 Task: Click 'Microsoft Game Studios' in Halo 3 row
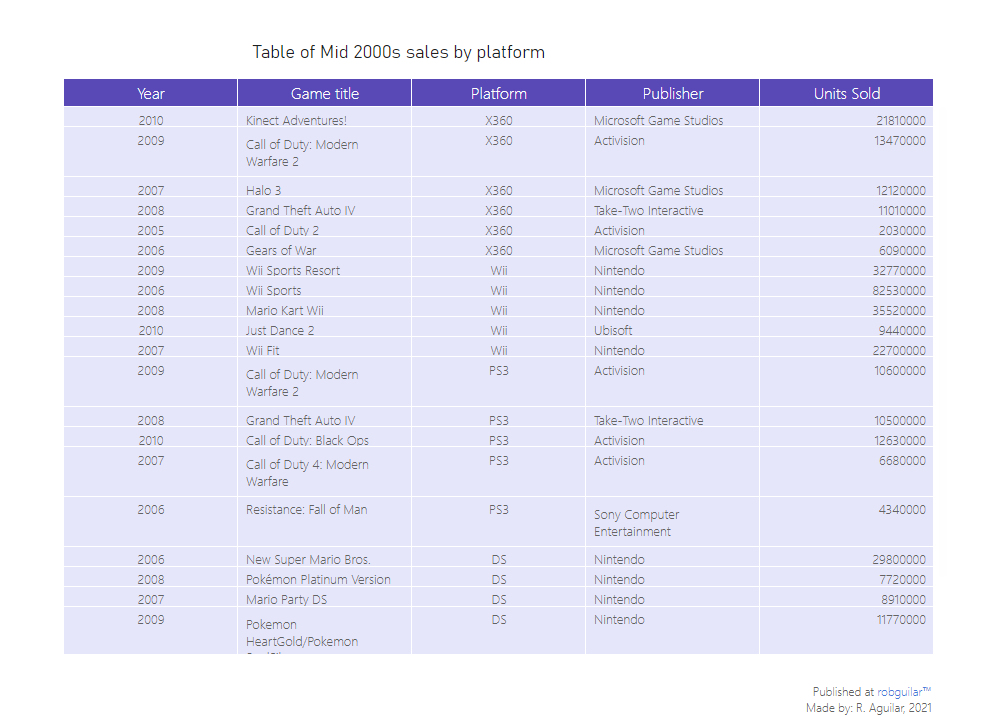pyautogui.click(x=659, y=190)
